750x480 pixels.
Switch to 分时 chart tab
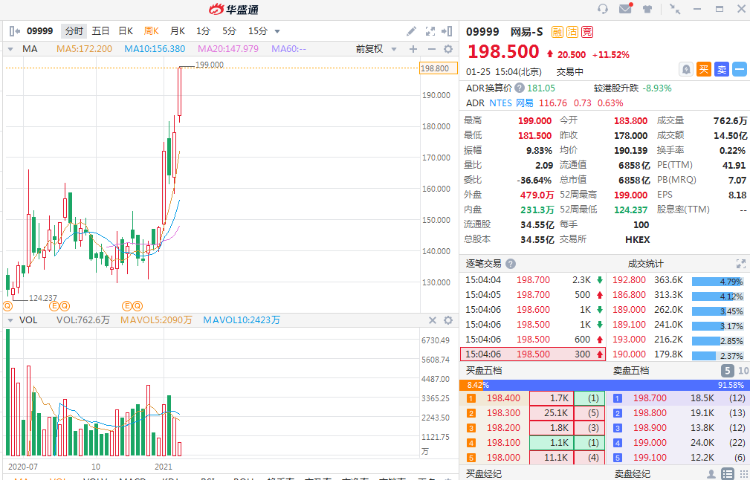coord(74,31)
